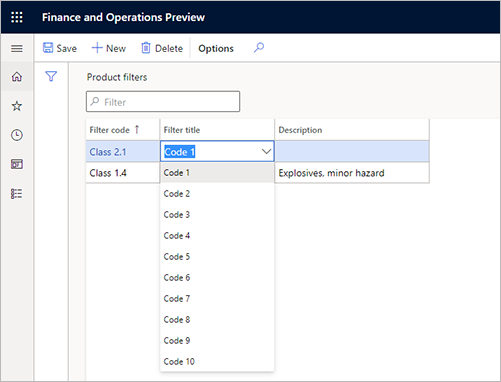This screenshot has width=501, height=382.
Task: Choose Code 8 from the dropdown list
Action: (x=217, y=320)
